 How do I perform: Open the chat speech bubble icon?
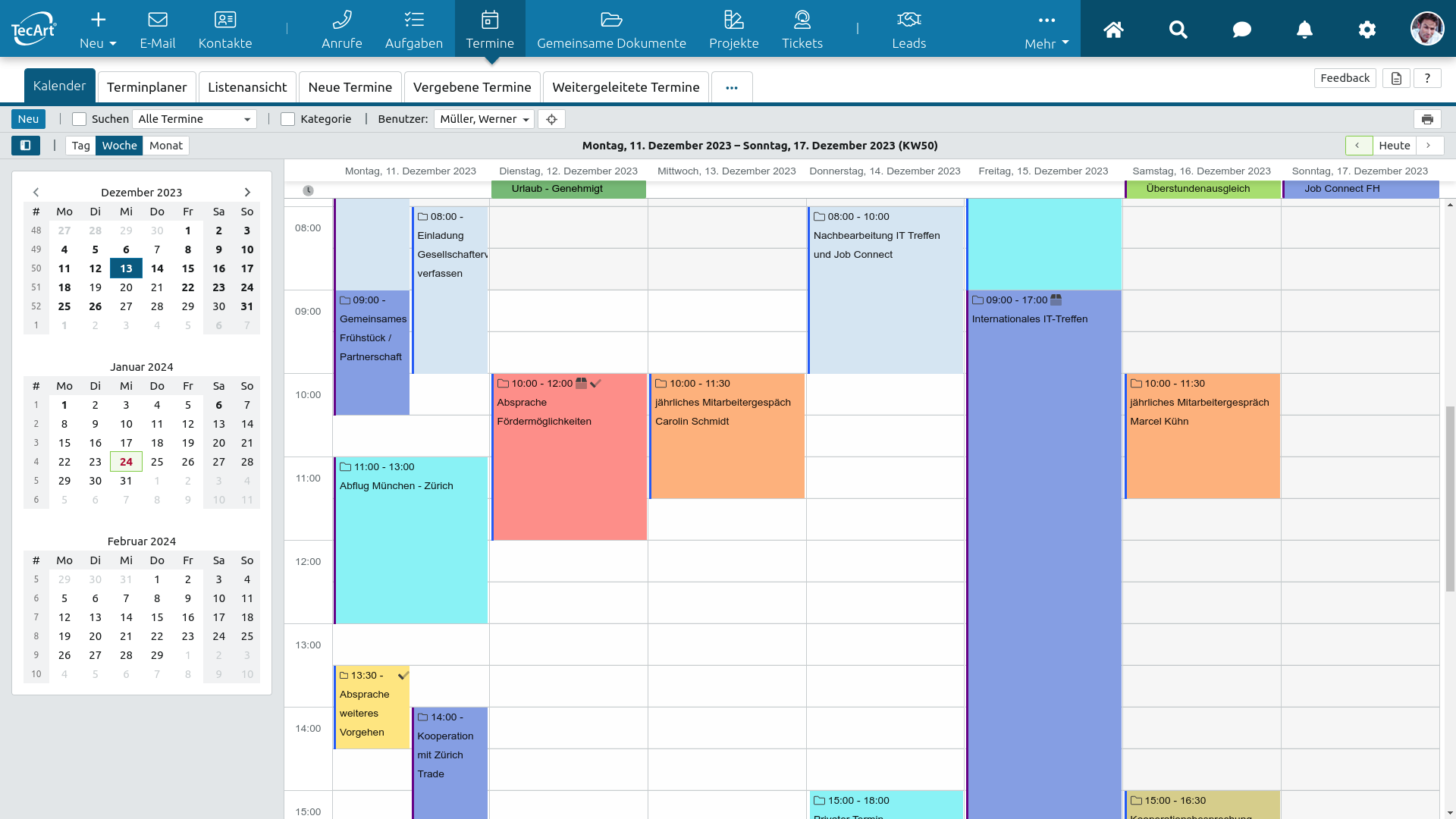click(1241, 30)
